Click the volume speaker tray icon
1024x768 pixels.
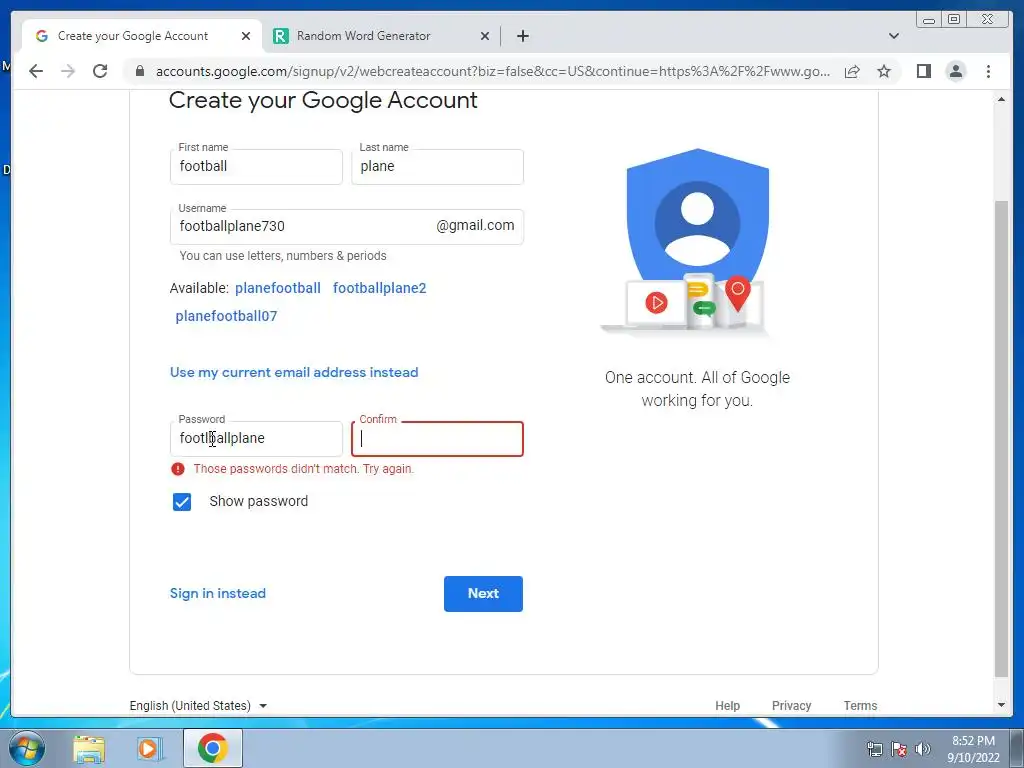(x=922, y=749)
